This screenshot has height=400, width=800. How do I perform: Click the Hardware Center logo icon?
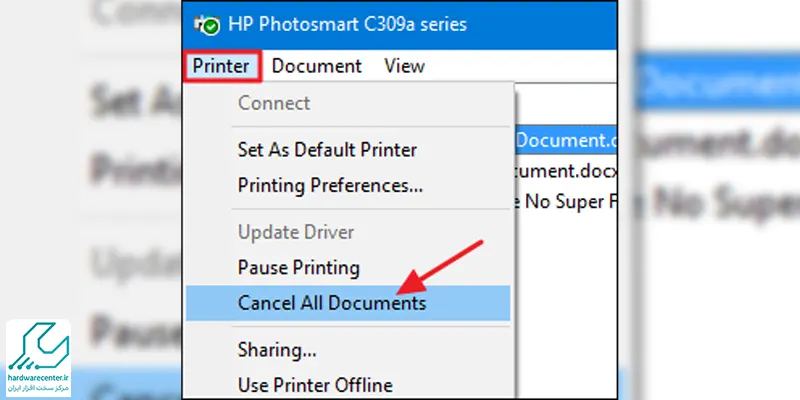click(38, 346)
